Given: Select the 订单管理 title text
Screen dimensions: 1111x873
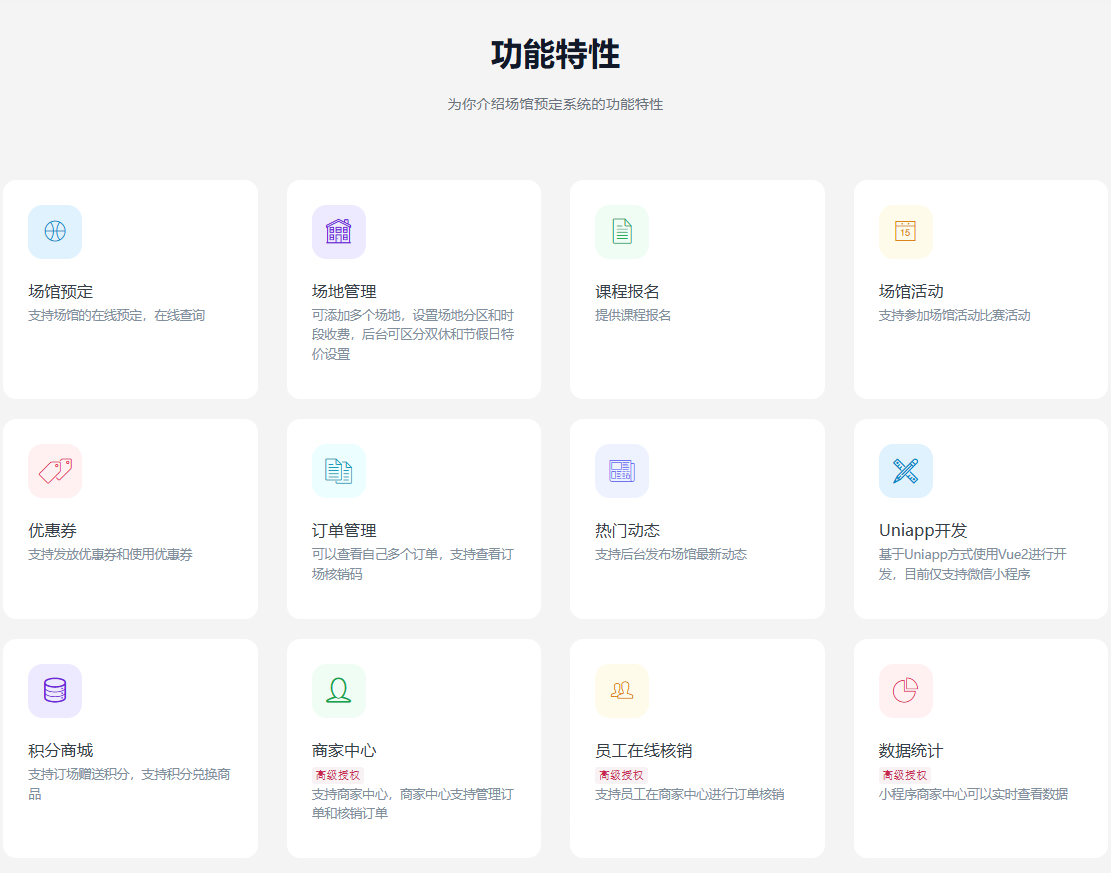Looking at the screenshot, I should (x=344, y=530).
